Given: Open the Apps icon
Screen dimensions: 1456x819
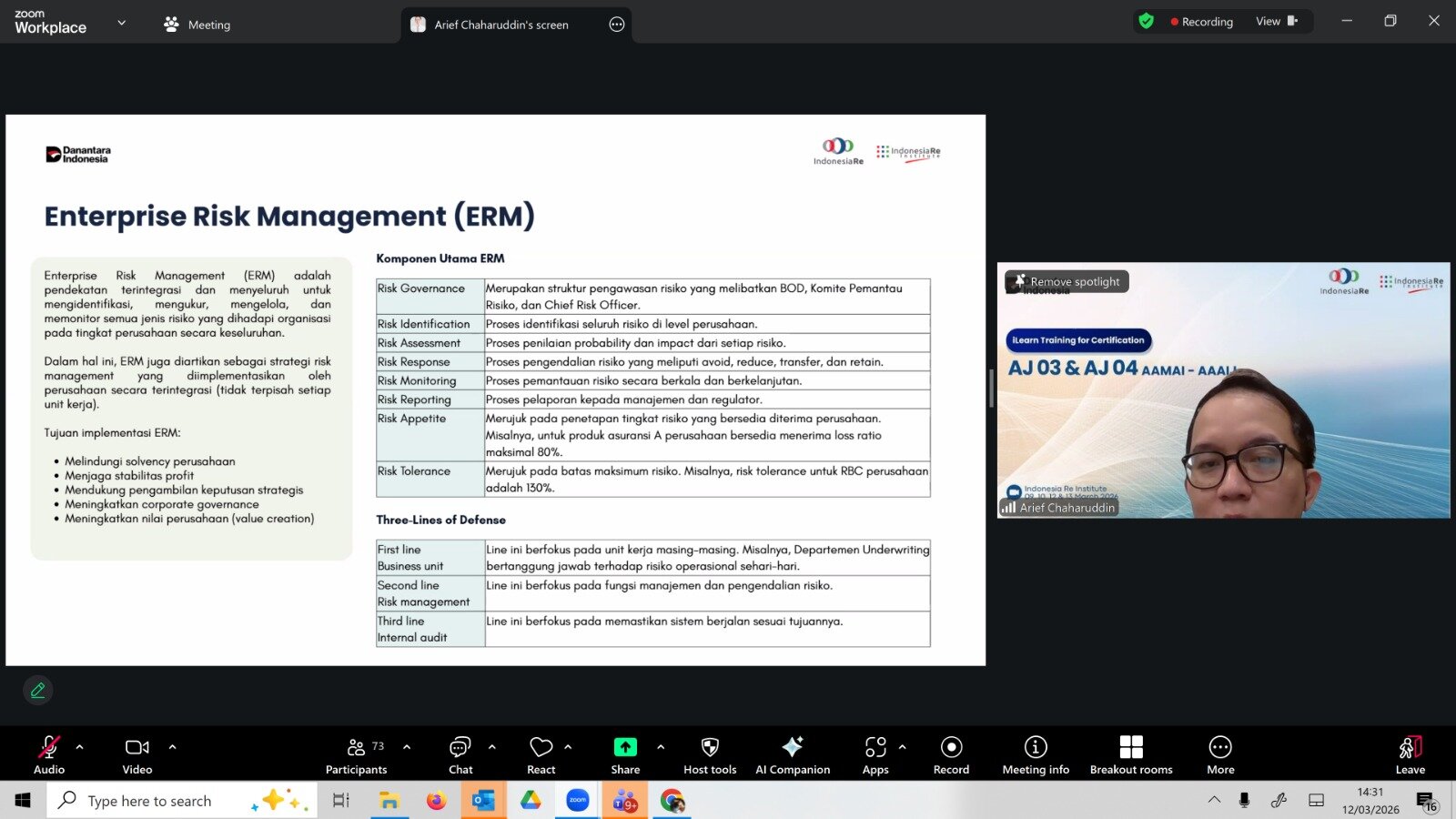Looking at the screenshot, I should tap(875, 748).
